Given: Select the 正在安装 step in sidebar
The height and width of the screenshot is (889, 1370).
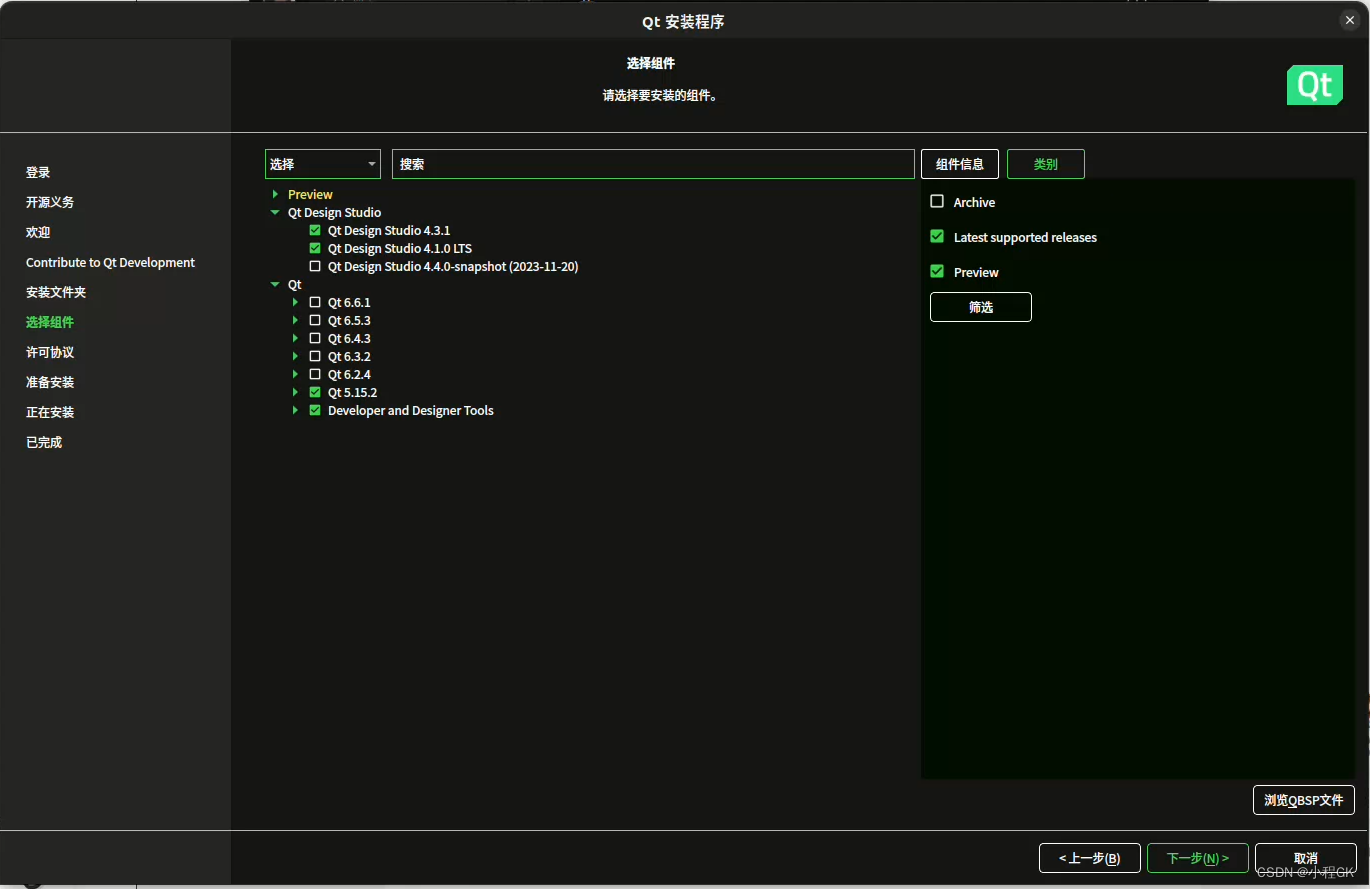Looking at the screenshot, I should tap(50, 412).
